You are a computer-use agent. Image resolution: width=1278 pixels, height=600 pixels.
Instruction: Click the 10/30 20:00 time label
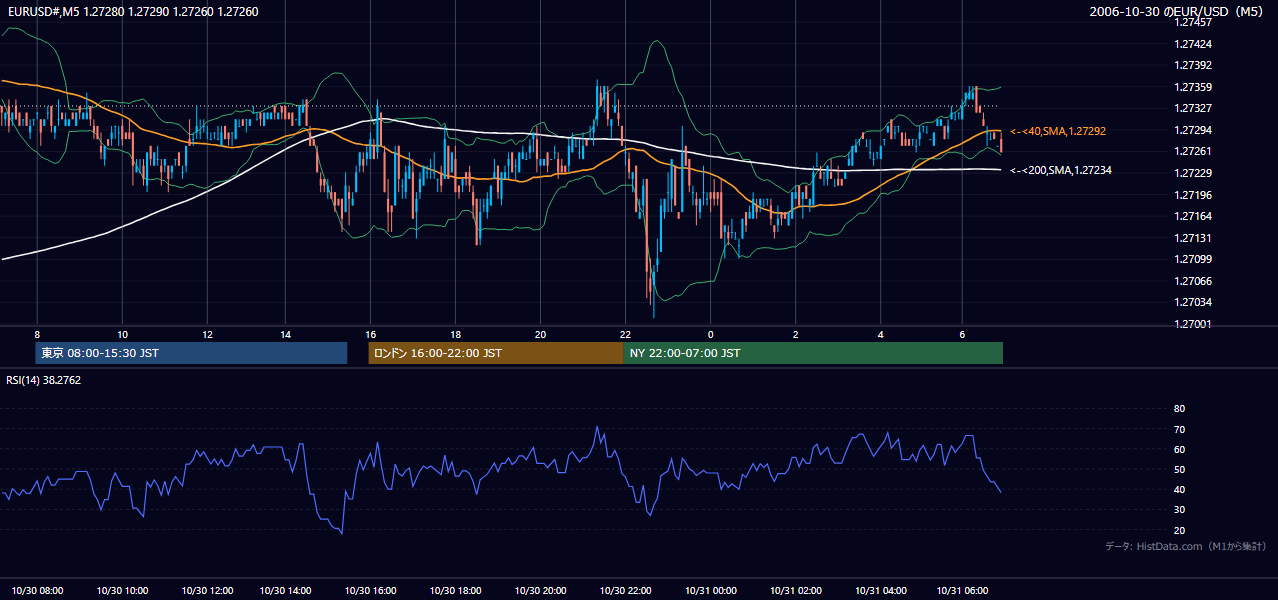click(x=540, y=590)
